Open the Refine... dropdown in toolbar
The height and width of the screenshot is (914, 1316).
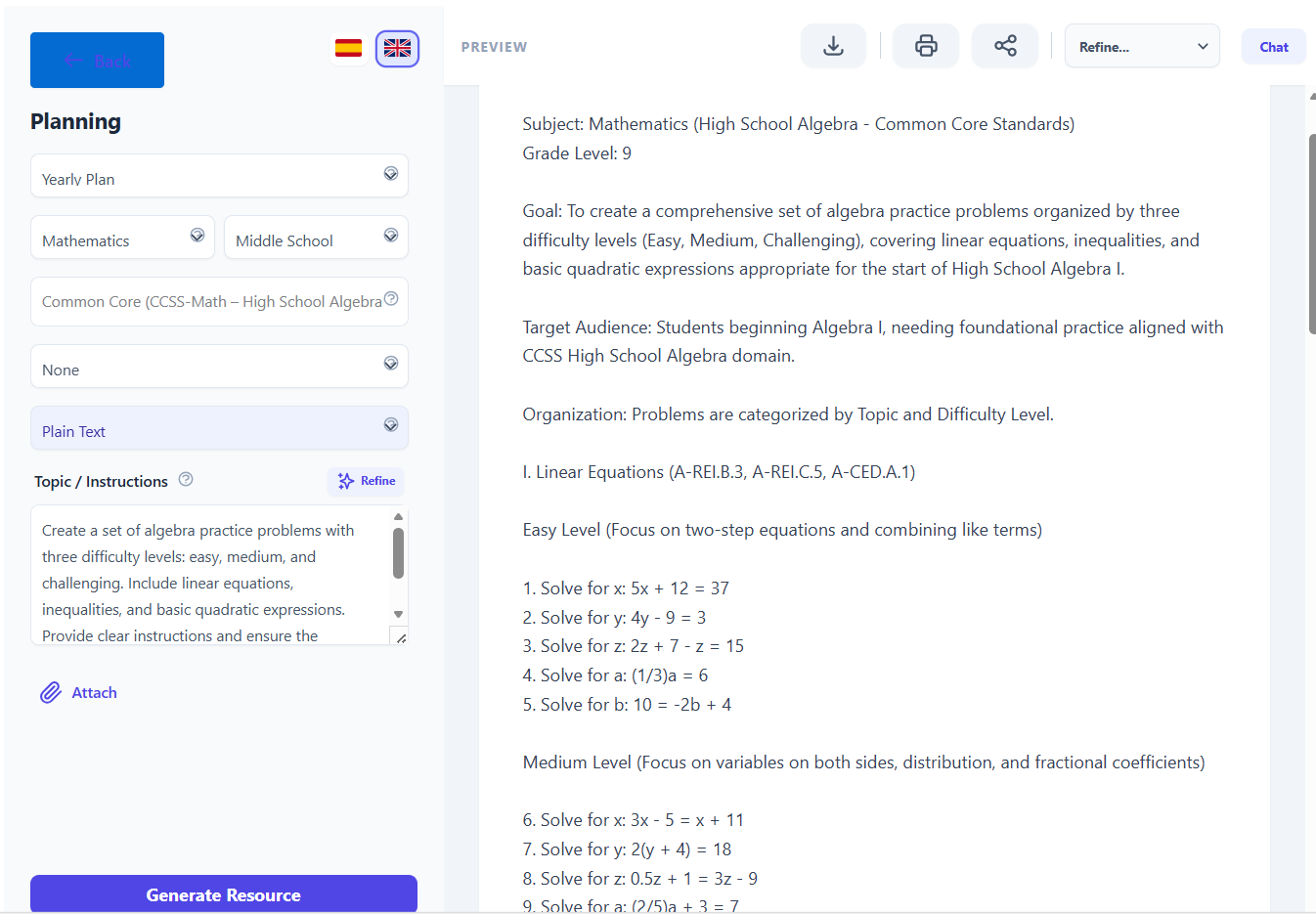click(1141, 46)
